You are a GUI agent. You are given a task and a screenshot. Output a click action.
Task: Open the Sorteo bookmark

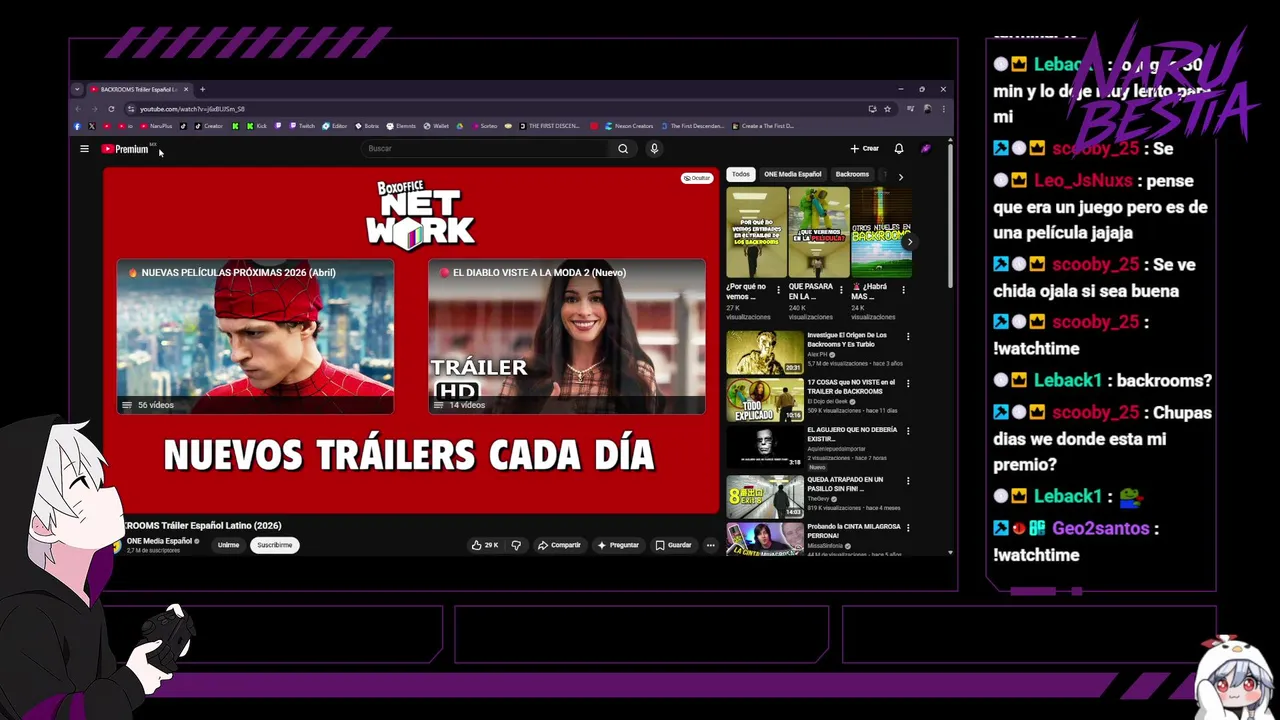coord(484,126)
